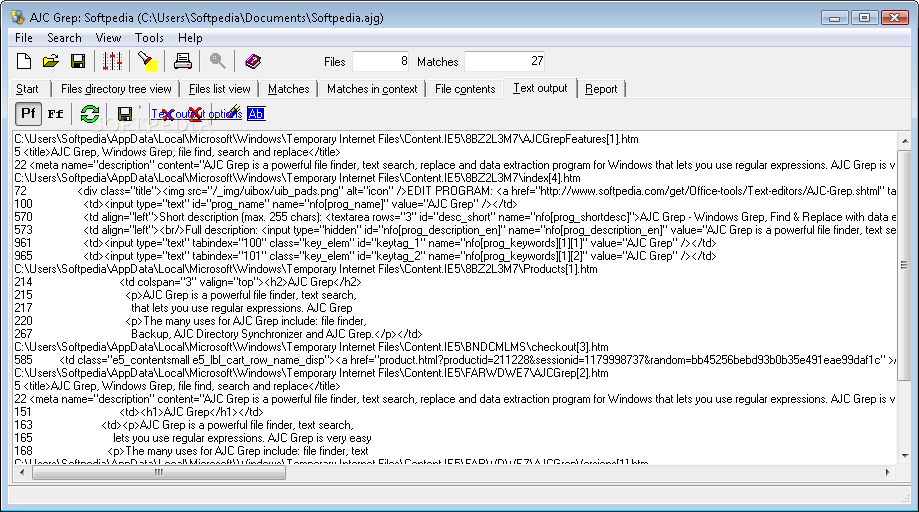919x512 pixels.
Task: Click line 961 with keytag_1
Action: 365,243
